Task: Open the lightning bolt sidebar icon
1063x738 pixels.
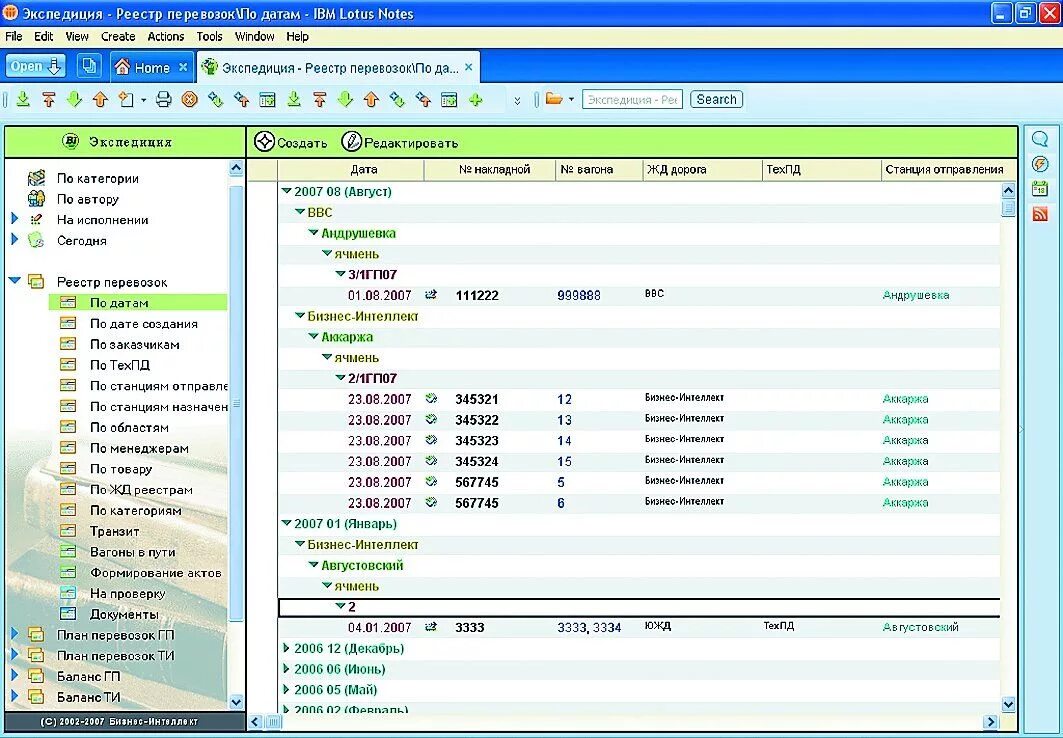Action: tap(1040, 164)
